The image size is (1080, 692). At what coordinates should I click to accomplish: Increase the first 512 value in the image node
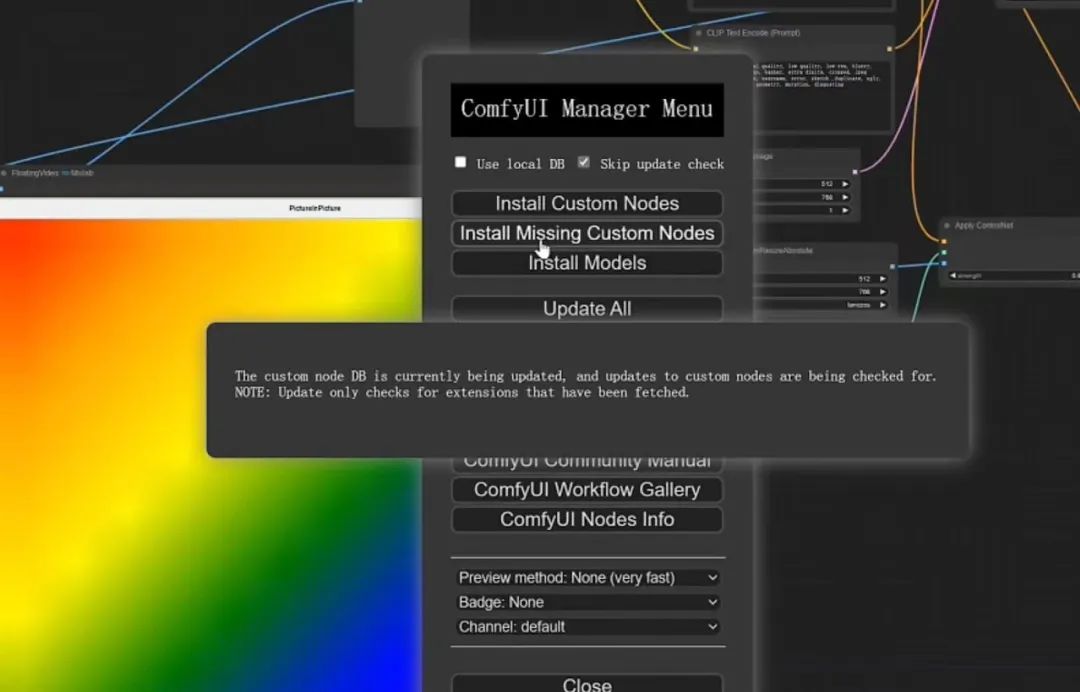click(845, 184)
